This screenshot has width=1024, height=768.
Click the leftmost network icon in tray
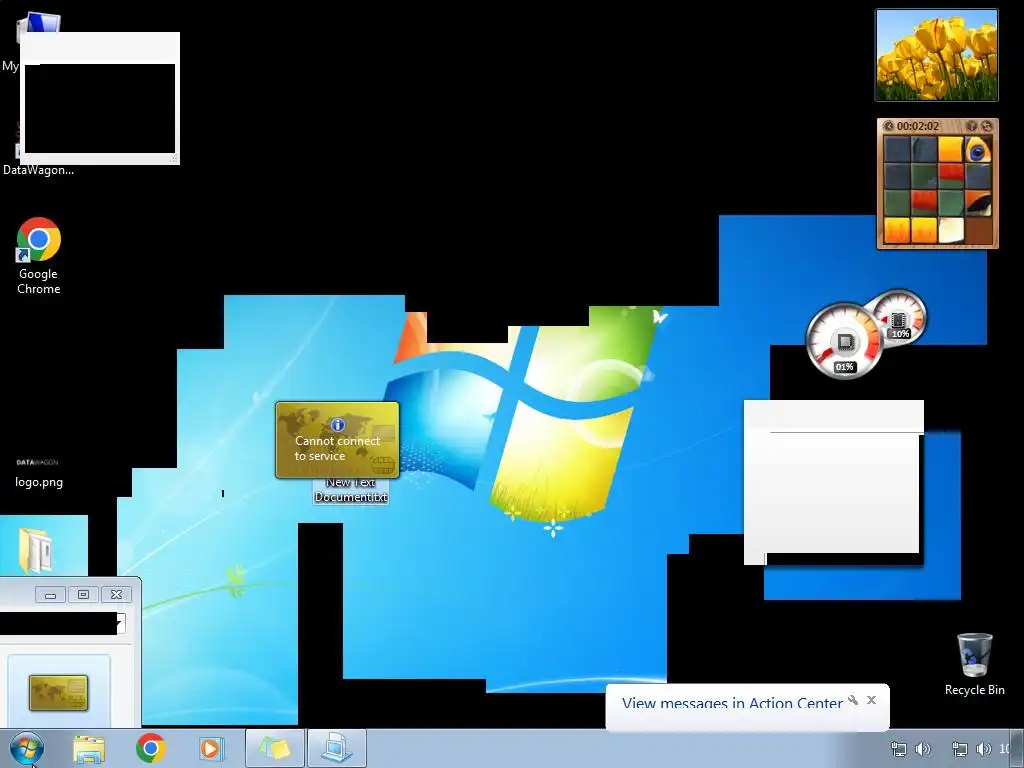pyautogui.click(x=899, y=749)
